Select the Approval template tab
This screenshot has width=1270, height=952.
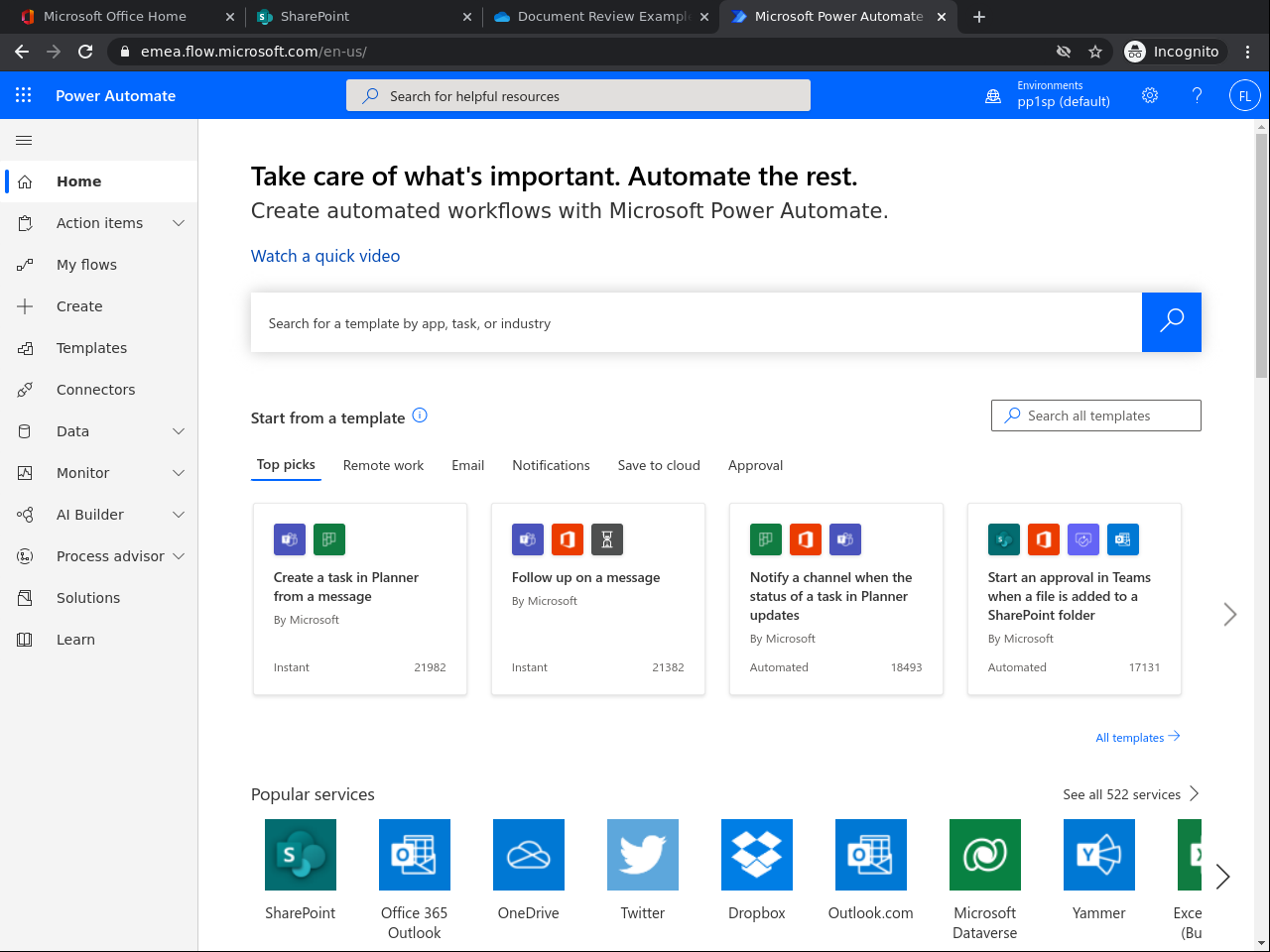click(x=755, y=465)
